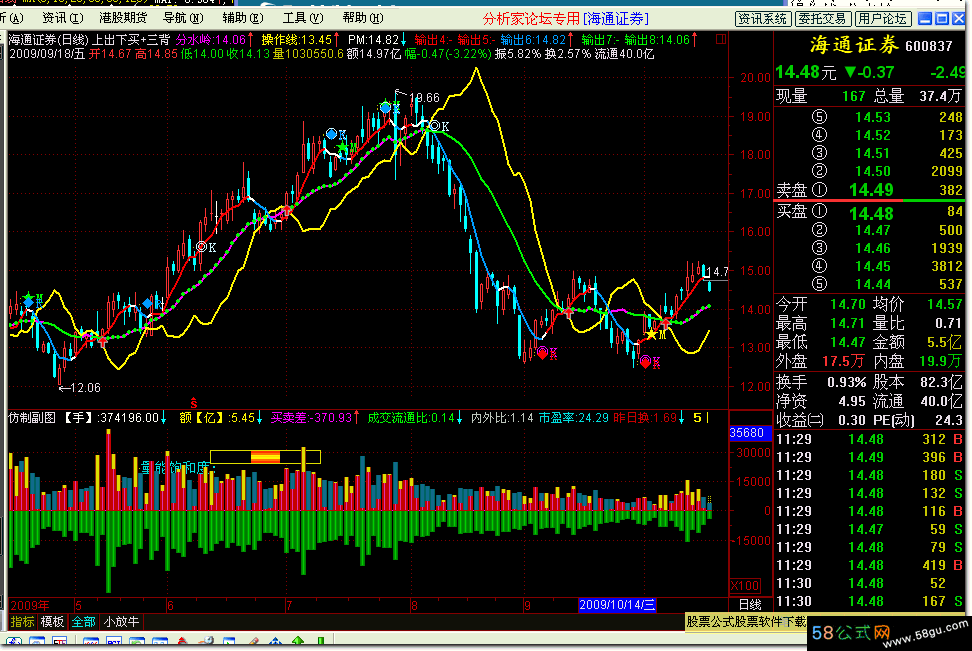Click the 市盈率:24.29 sub-chart label
The width and height of the screenshot is (972, 651).
[573, 418]
